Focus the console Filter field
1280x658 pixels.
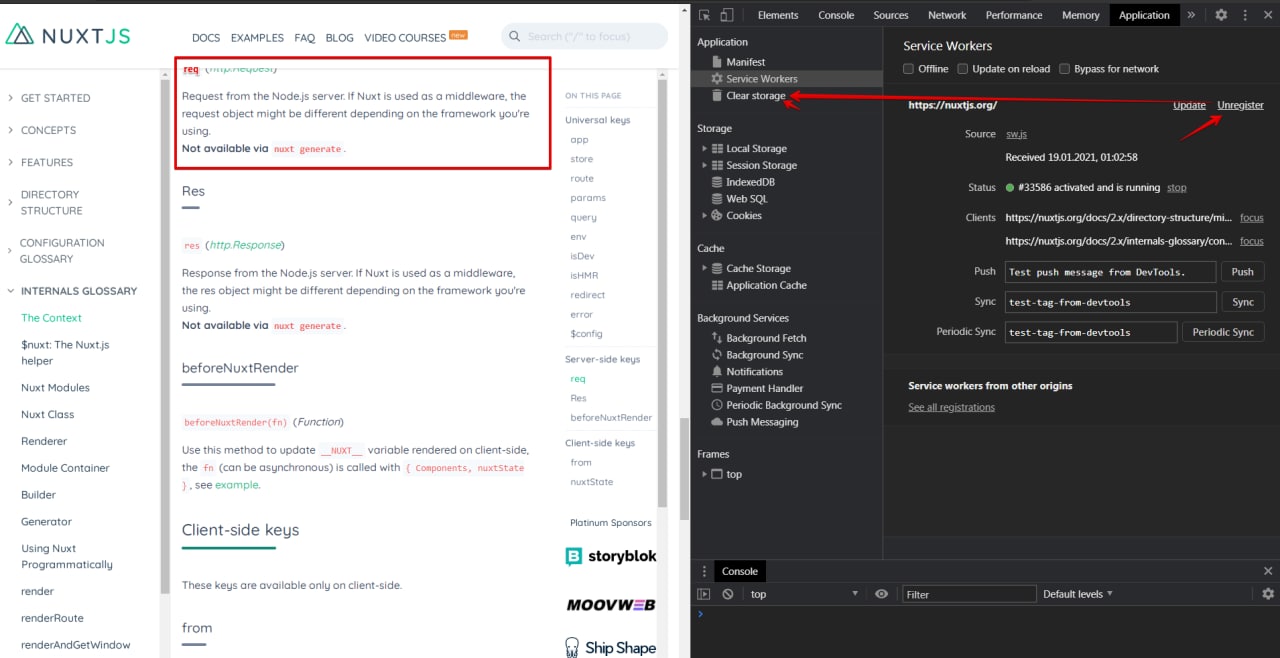[969, 594]
